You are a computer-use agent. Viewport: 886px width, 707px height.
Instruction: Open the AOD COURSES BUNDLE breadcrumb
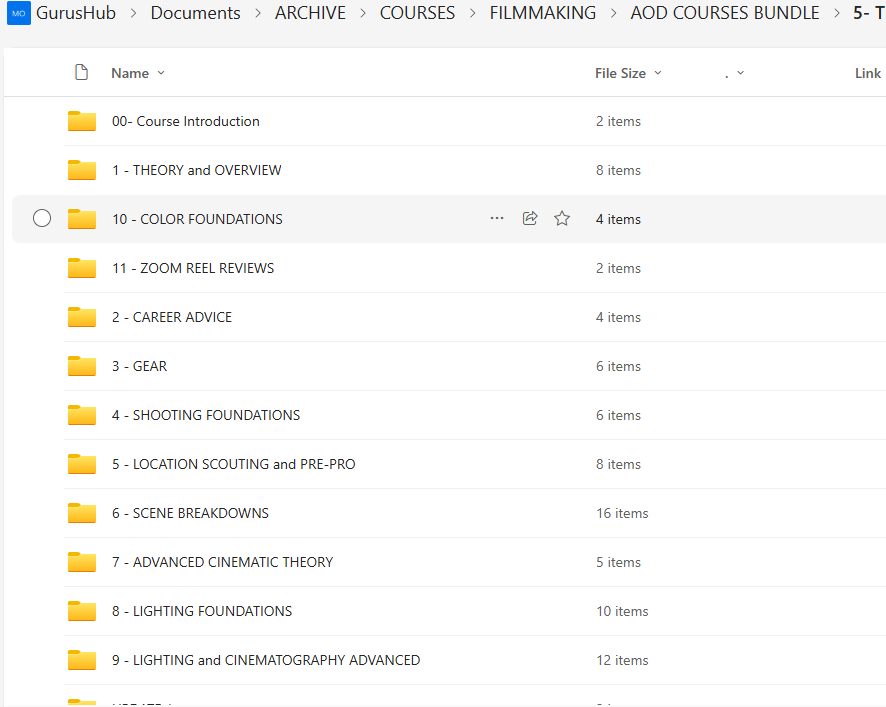click(x=724, y=13)
